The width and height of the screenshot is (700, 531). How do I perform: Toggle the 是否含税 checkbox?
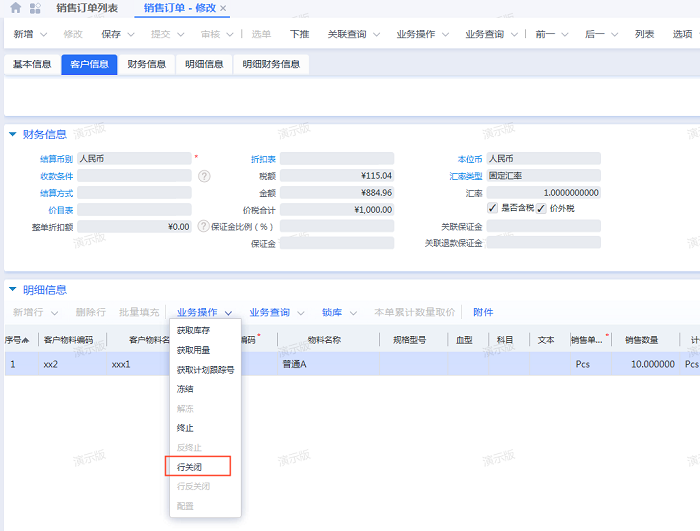click(x=492, y=208)
